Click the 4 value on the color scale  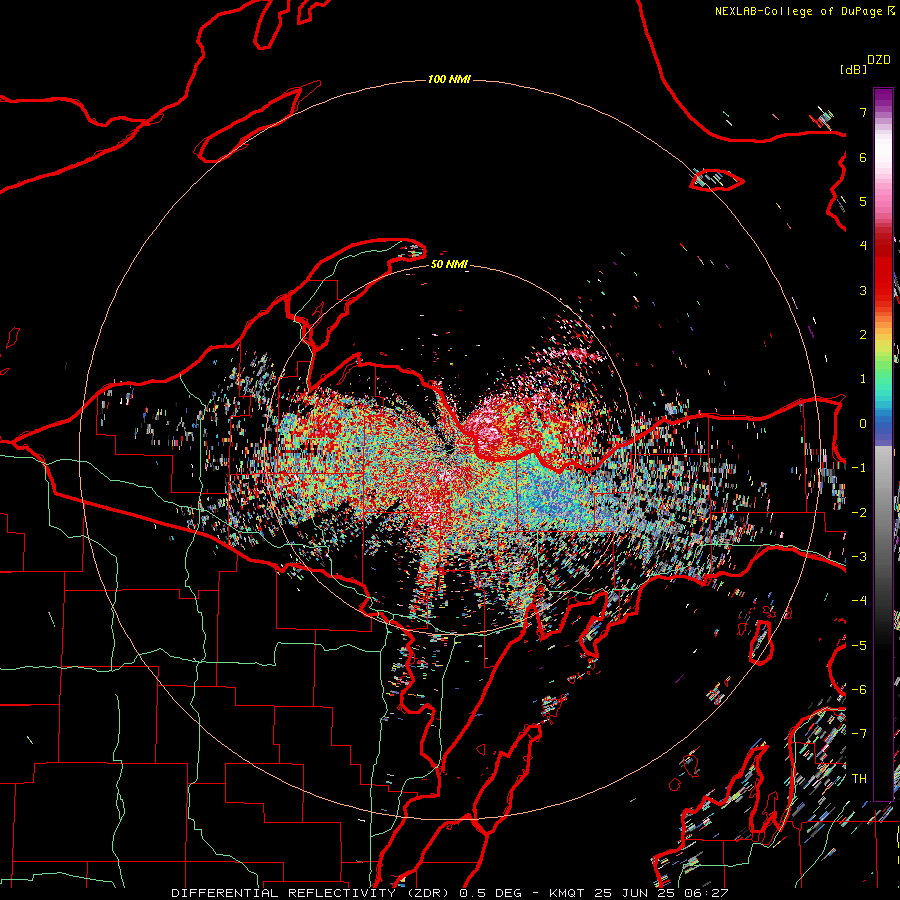tap(863, 246)
